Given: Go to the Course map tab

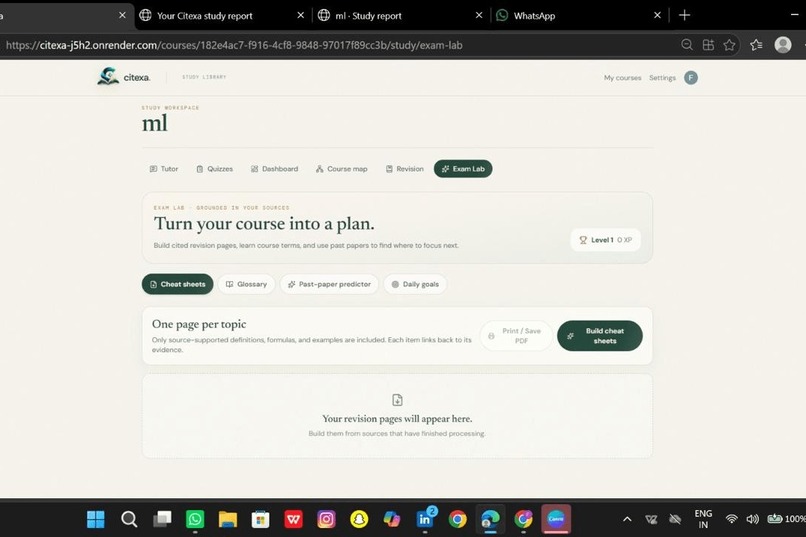Looking at the screenshot, I should (x=341, y=169).
